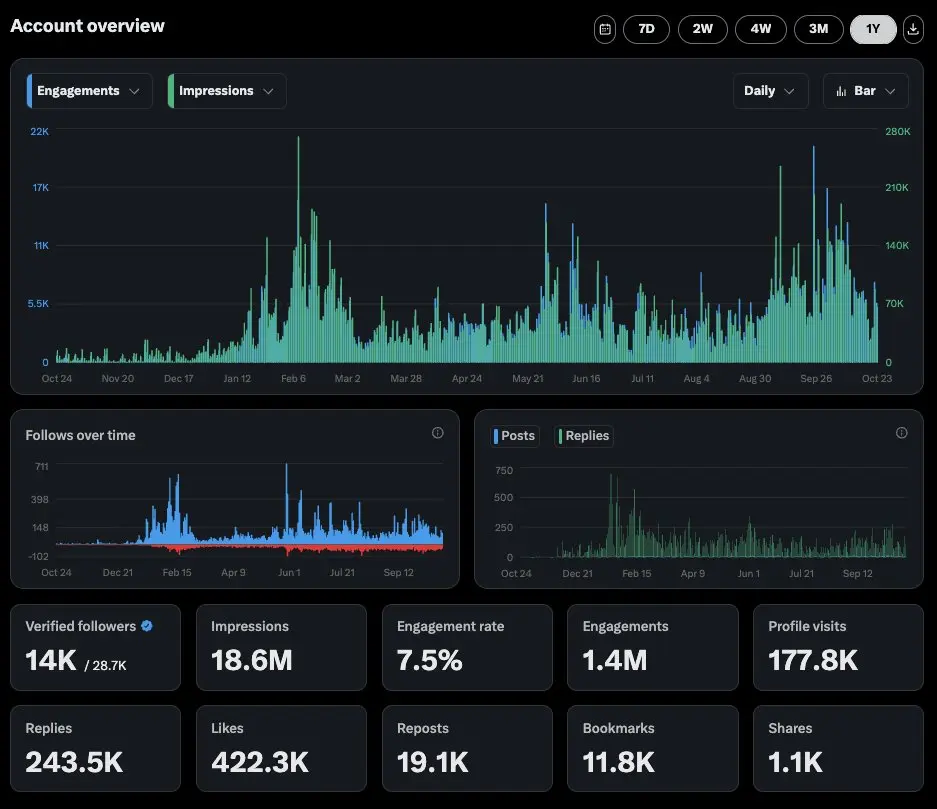Open the Bar chart type dropdown
Image resolution: width=937 pixels, height=809 pixels.
point(866,91)
